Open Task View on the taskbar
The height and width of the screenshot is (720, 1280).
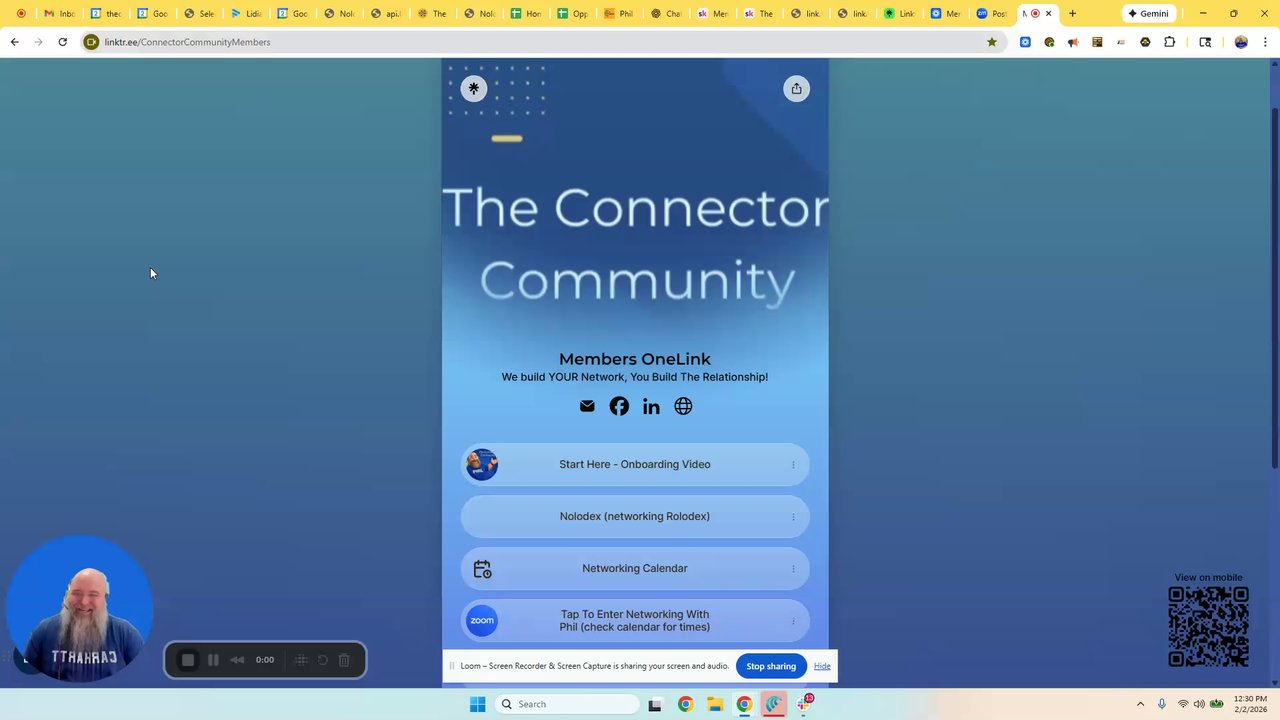click(x=655, y=704)
